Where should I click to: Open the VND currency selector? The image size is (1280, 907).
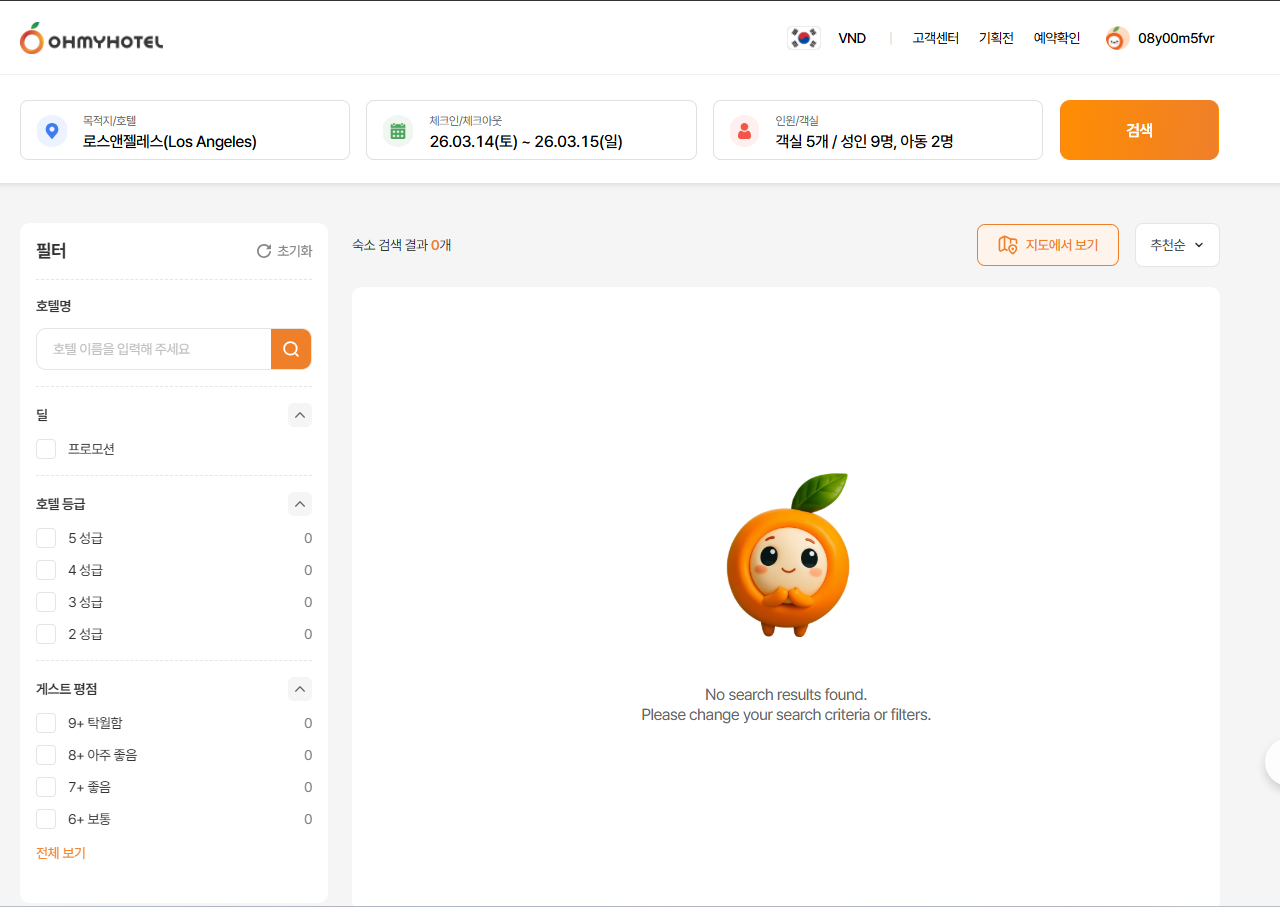pos(852,38)
